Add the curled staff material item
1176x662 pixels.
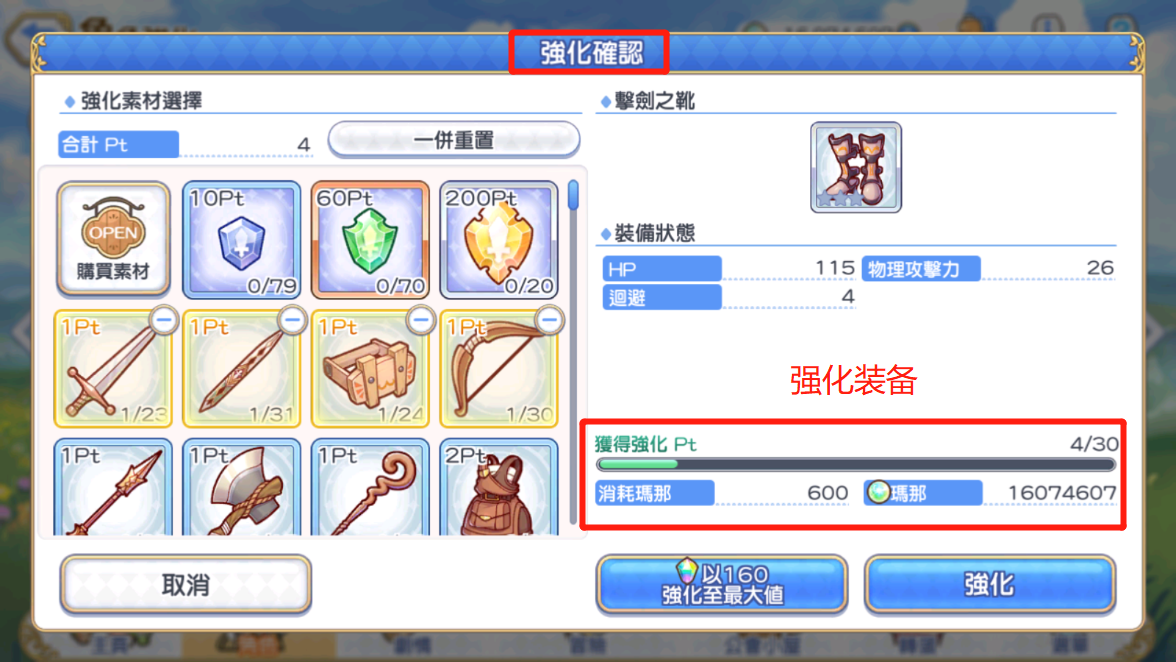[x=370, y=487]
